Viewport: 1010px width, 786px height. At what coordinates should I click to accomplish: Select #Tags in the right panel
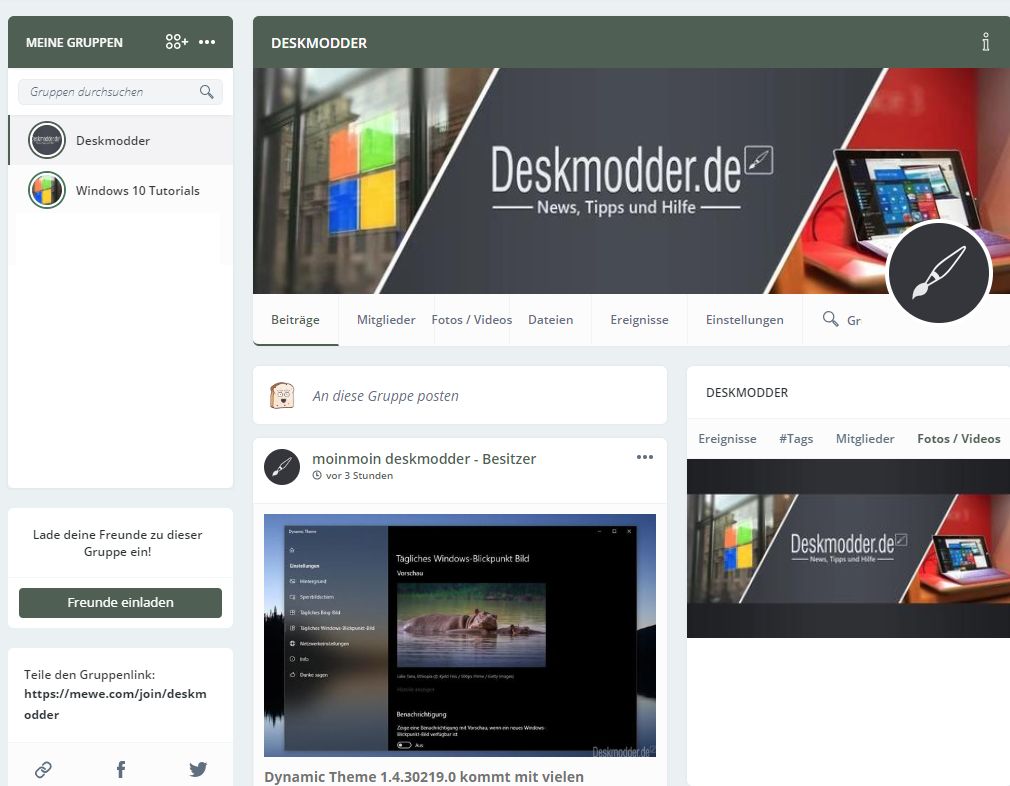click(x=796, y=439)
